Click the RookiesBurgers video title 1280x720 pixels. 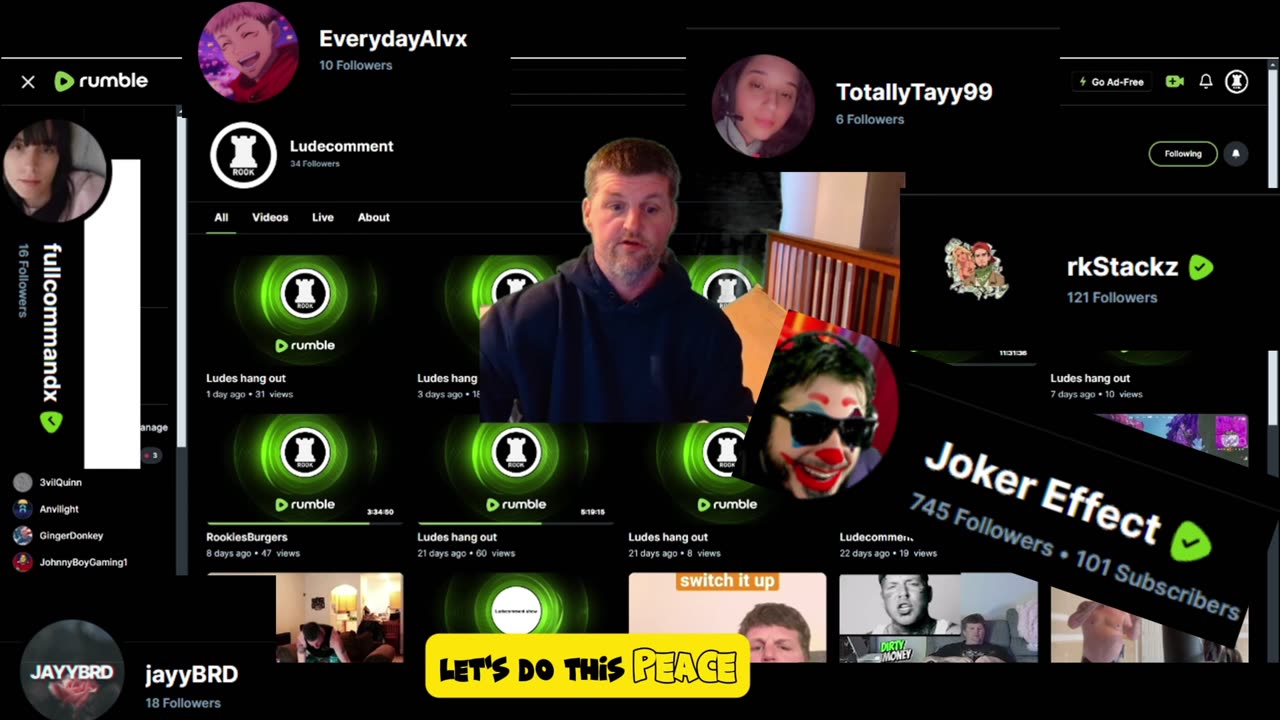(247, 537)
